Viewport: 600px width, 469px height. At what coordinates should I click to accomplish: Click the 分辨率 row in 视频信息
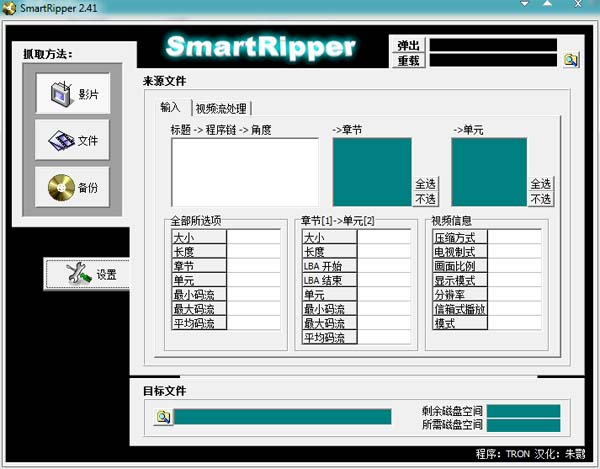coord(487,294)
